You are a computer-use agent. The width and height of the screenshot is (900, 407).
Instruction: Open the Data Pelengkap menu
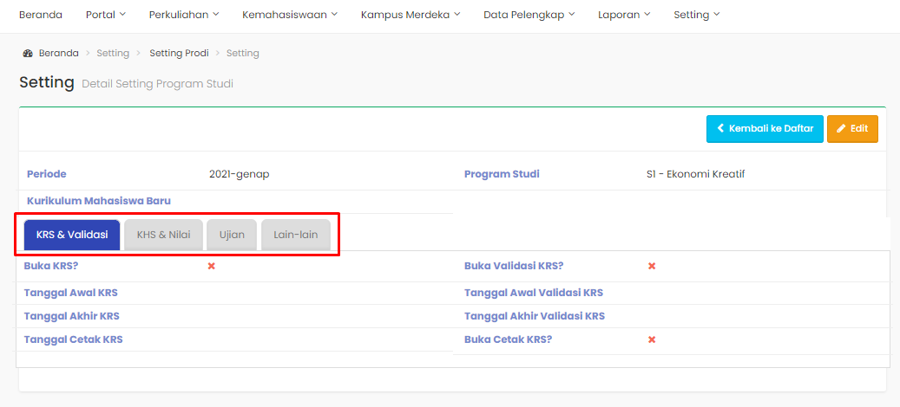529,15
